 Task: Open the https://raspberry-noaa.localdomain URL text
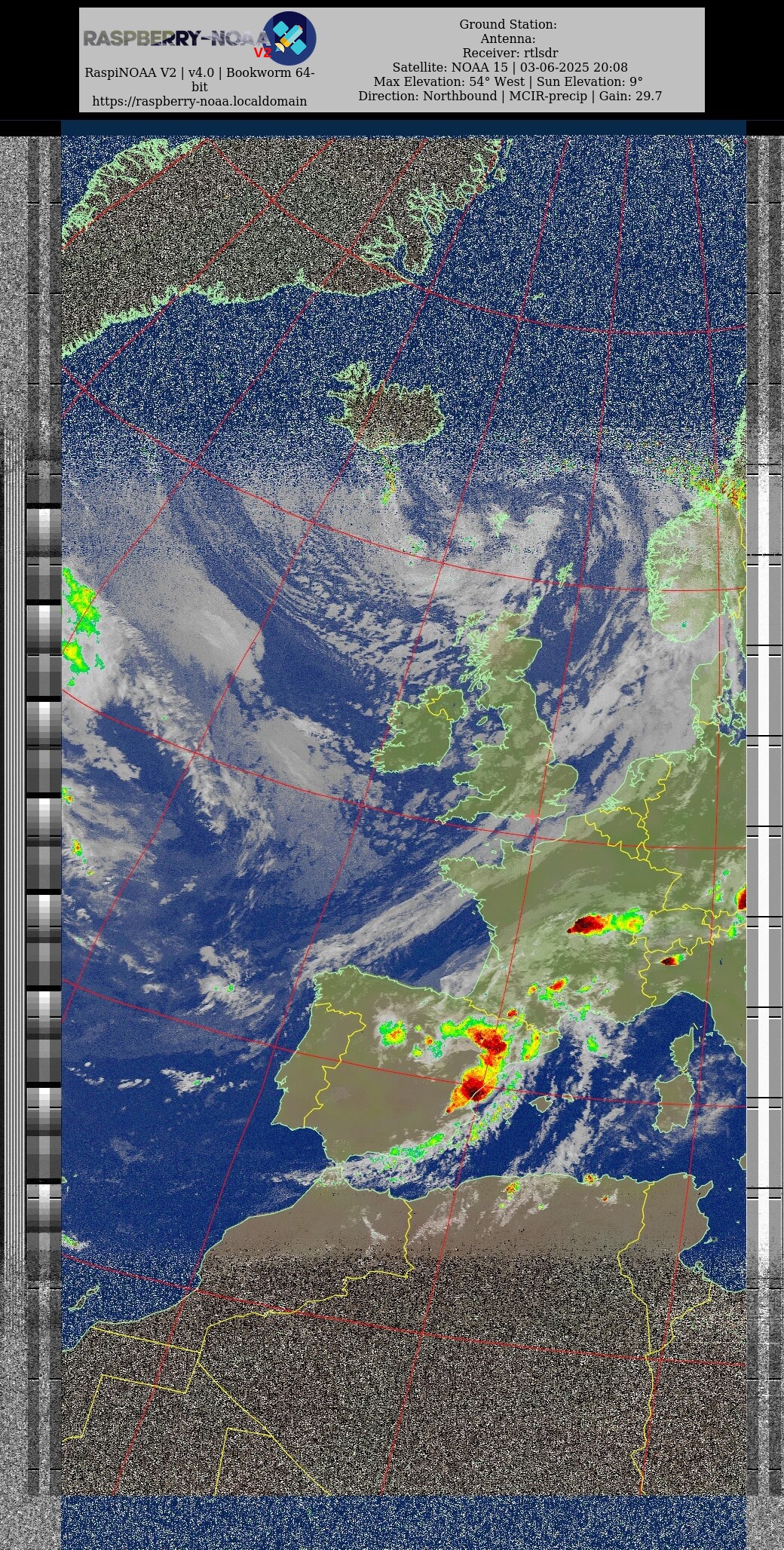pyautogui.click(x=199, y=101)
